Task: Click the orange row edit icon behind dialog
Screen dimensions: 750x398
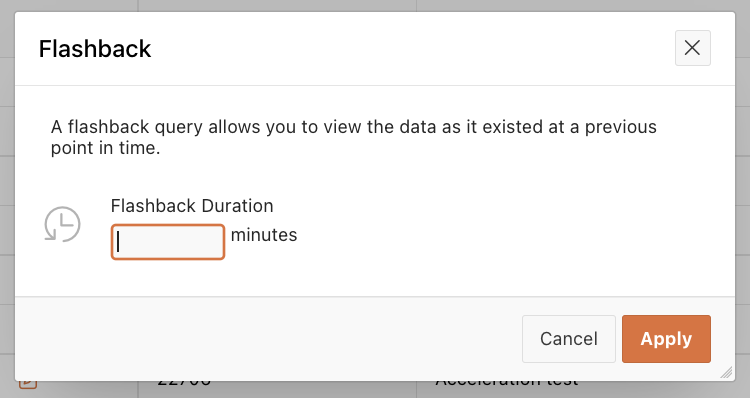Action: (28, 385)
